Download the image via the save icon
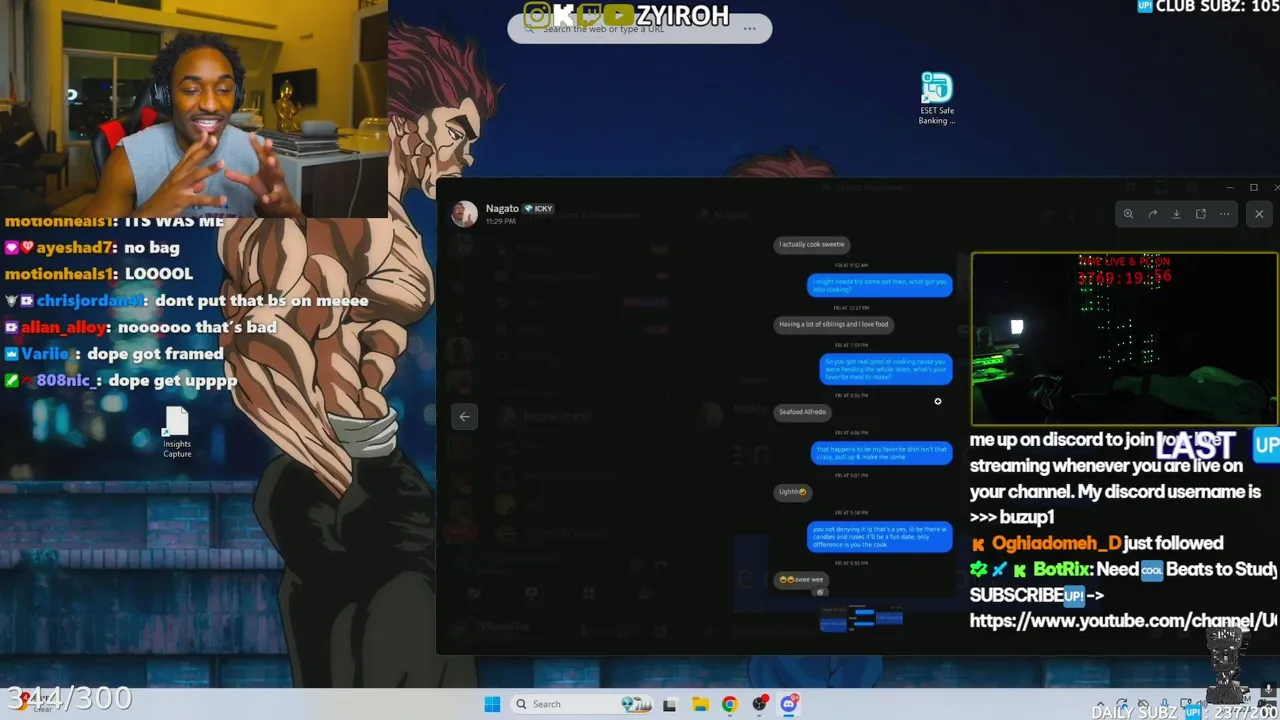The height and width of the screenshot is (720, 1280). click(1176, 214)
